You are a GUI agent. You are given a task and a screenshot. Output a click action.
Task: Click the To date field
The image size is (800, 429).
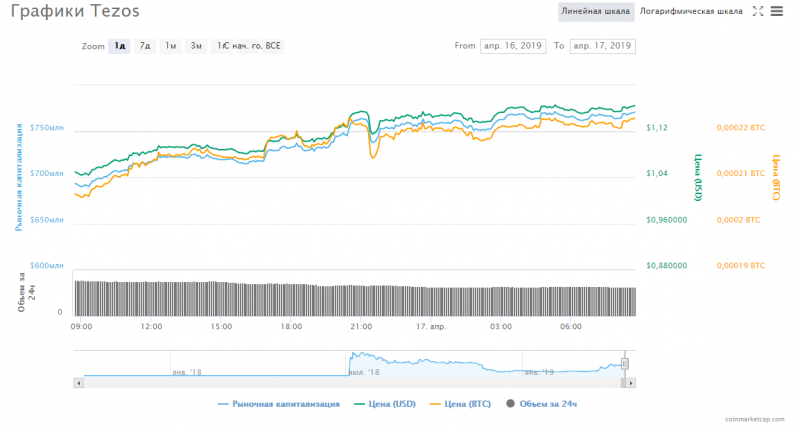[602, 46]
